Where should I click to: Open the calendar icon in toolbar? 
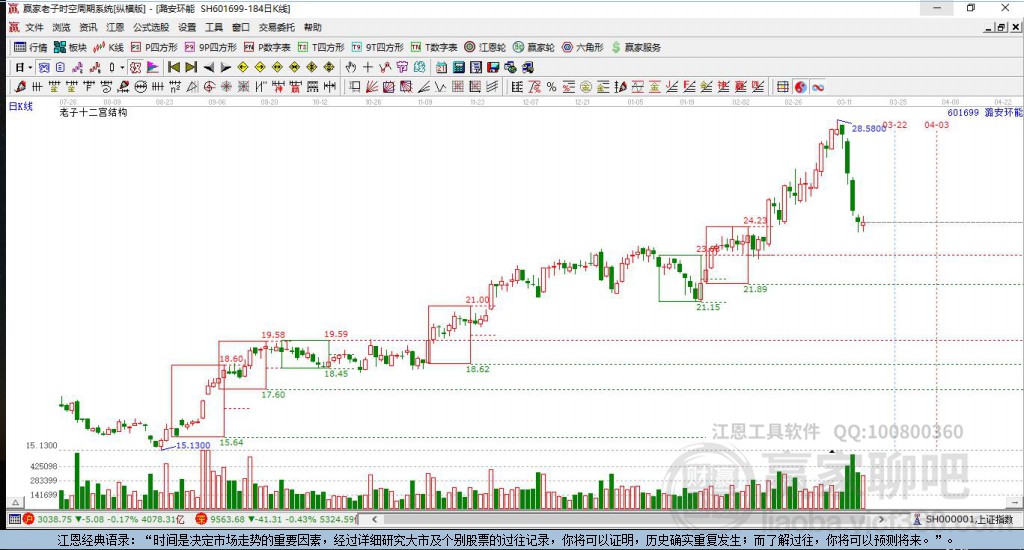pos(441,67)
